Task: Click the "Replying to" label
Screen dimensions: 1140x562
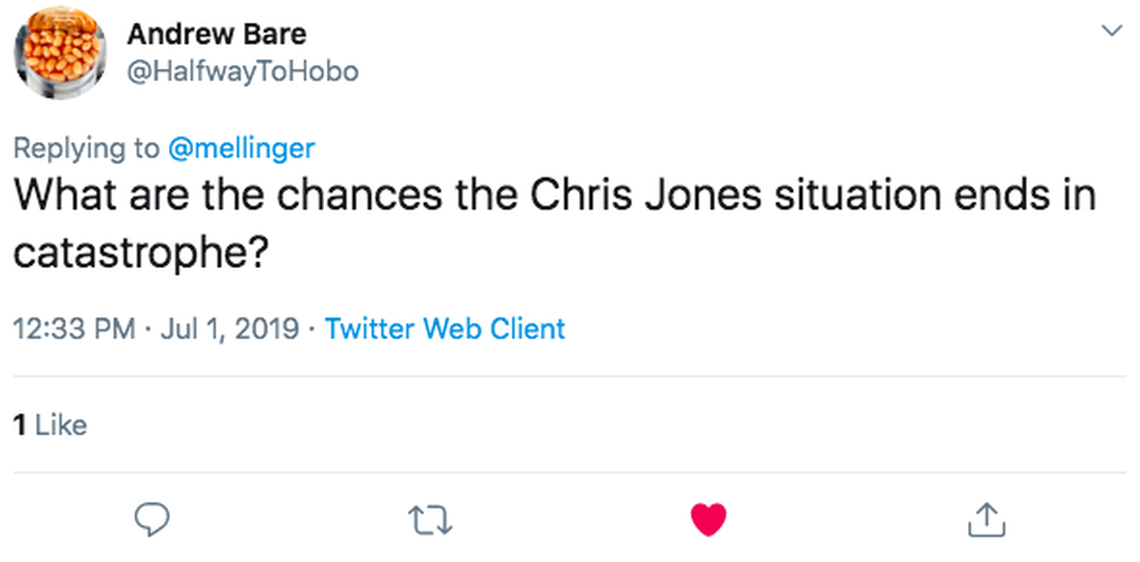Action: [85, 149]
